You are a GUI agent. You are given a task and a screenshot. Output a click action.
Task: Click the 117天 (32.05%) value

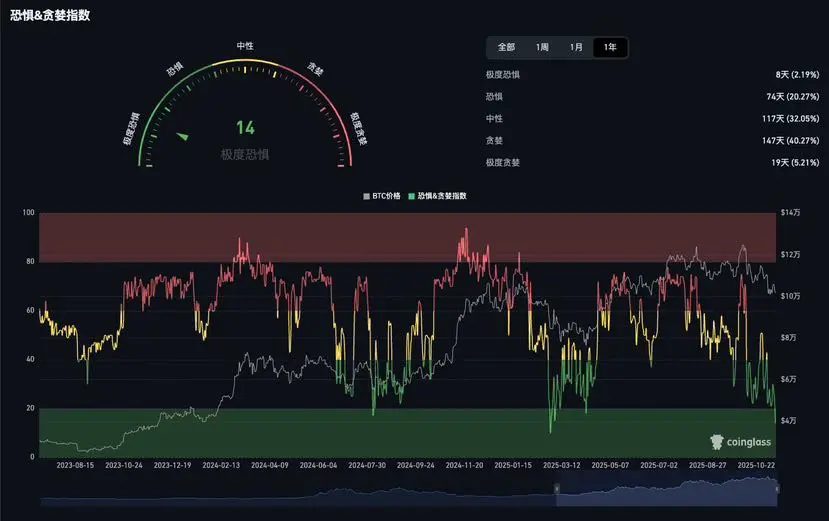point(790,118)
